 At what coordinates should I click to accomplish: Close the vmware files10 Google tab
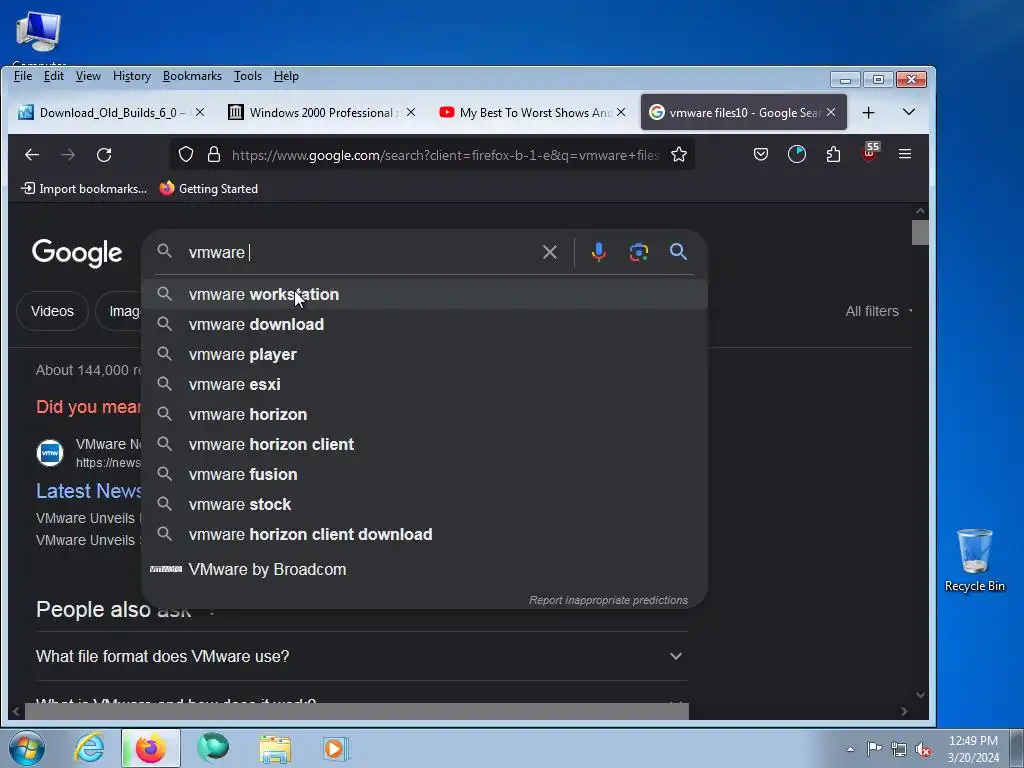[831, 112]
